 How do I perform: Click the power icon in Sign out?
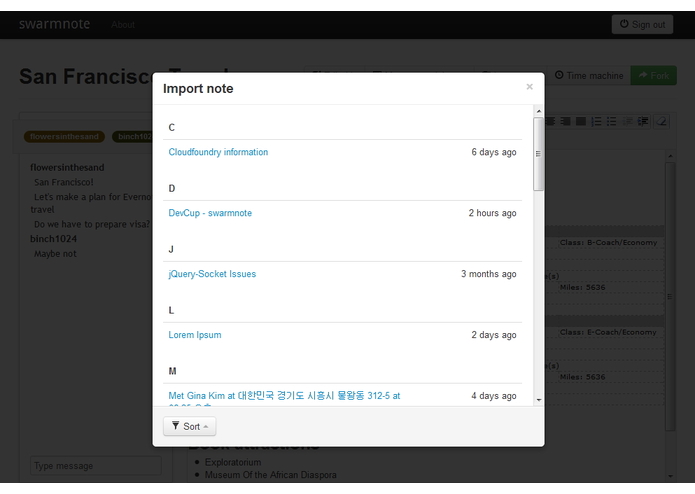point(624,24)
